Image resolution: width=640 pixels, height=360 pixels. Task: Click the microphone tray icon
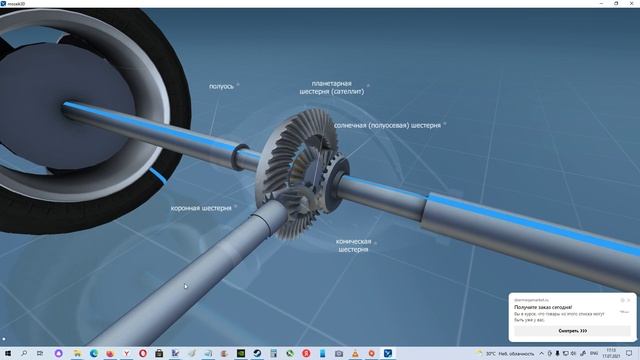coord(557,353)
